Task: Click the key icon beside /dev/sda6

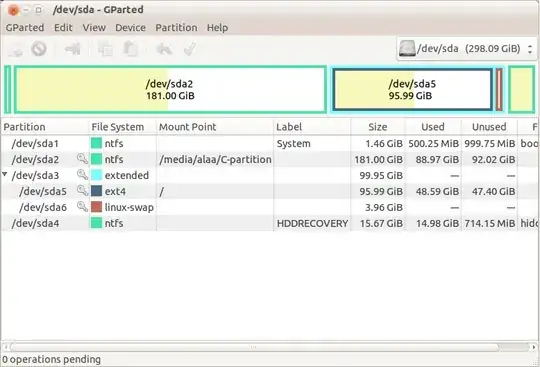Action: click(x=82, y=207)
